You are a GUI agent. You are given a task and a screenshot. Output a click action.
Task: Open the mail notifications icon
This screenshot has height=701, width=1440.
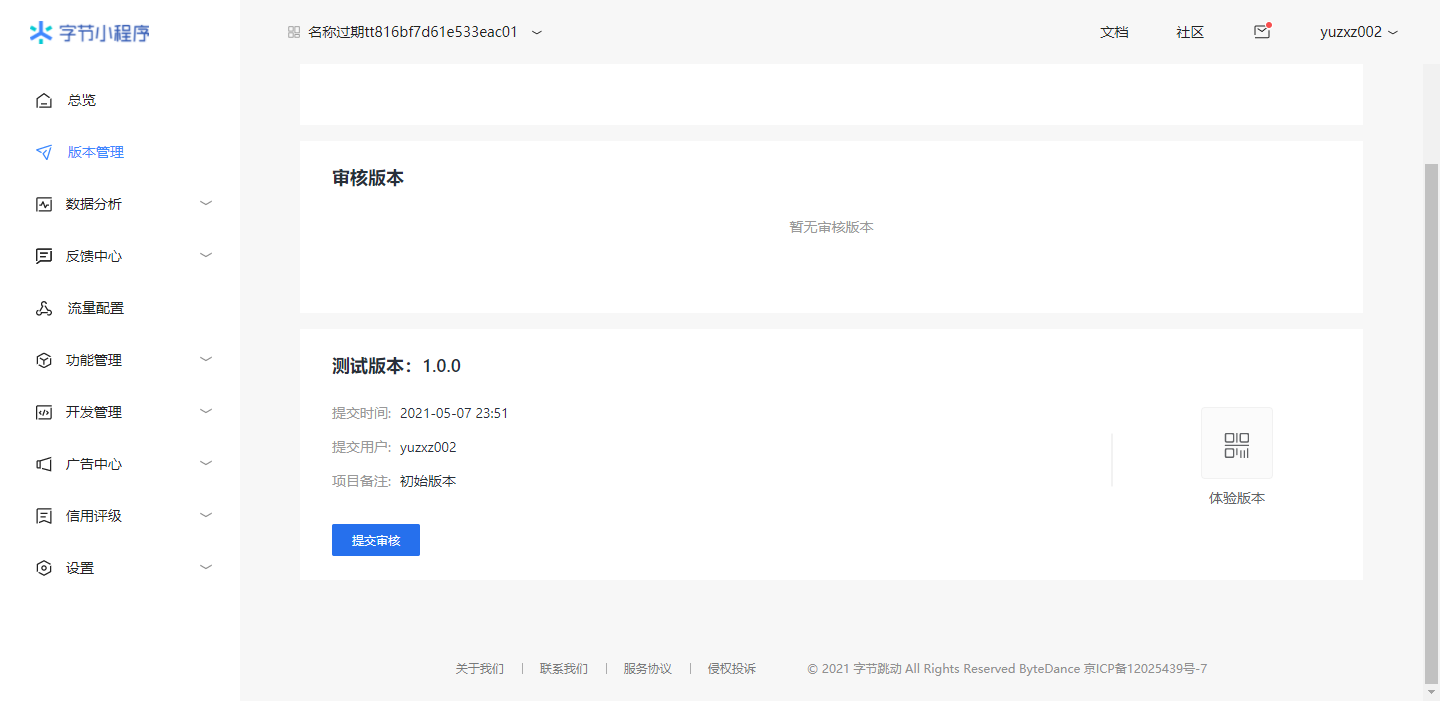pos(1262,32)
